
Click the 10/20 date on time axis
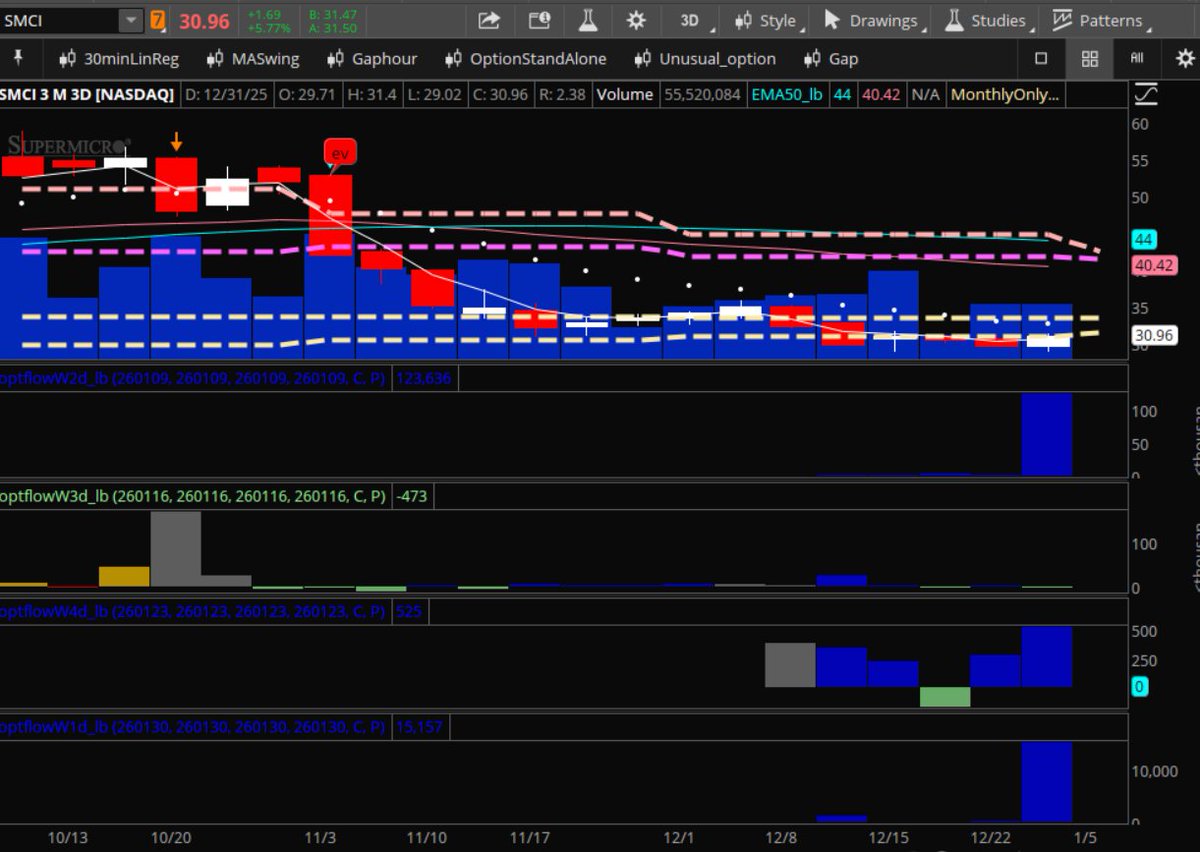pyautogui.click(x=171, y=837)
